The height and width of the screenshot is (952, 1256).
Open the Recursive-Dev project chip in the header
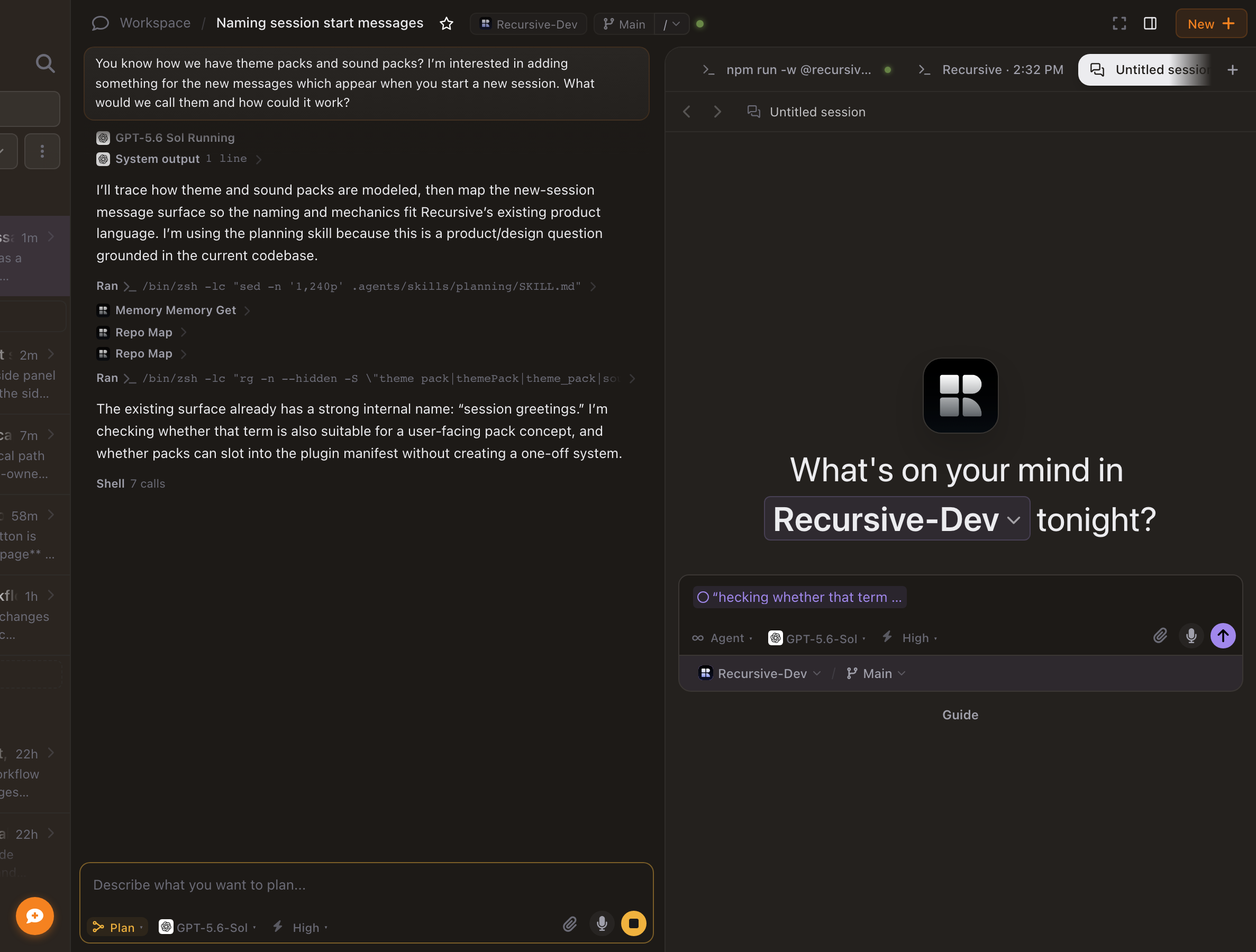[528, 24]
